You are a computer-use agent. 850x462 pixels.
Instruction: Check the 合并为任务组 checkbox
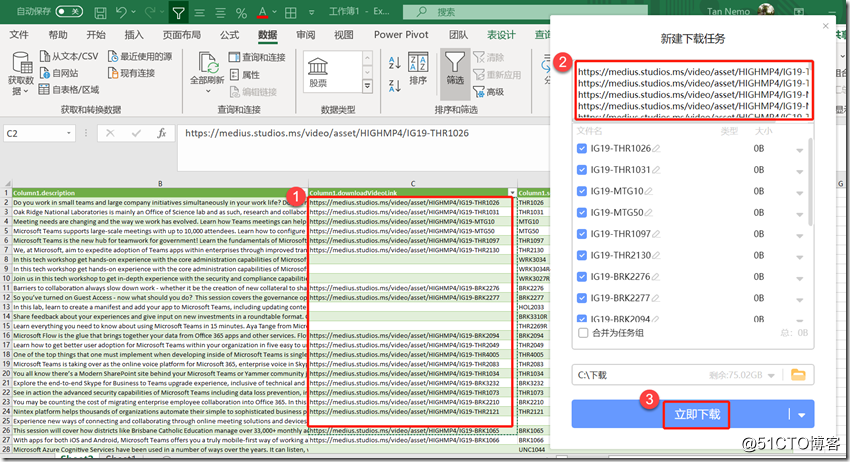[x=583, y=333]
